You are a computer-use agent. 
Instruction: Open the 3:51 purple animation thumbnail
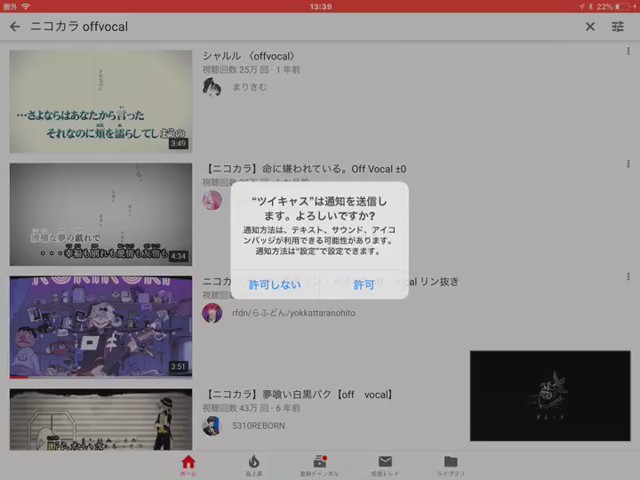101,327
